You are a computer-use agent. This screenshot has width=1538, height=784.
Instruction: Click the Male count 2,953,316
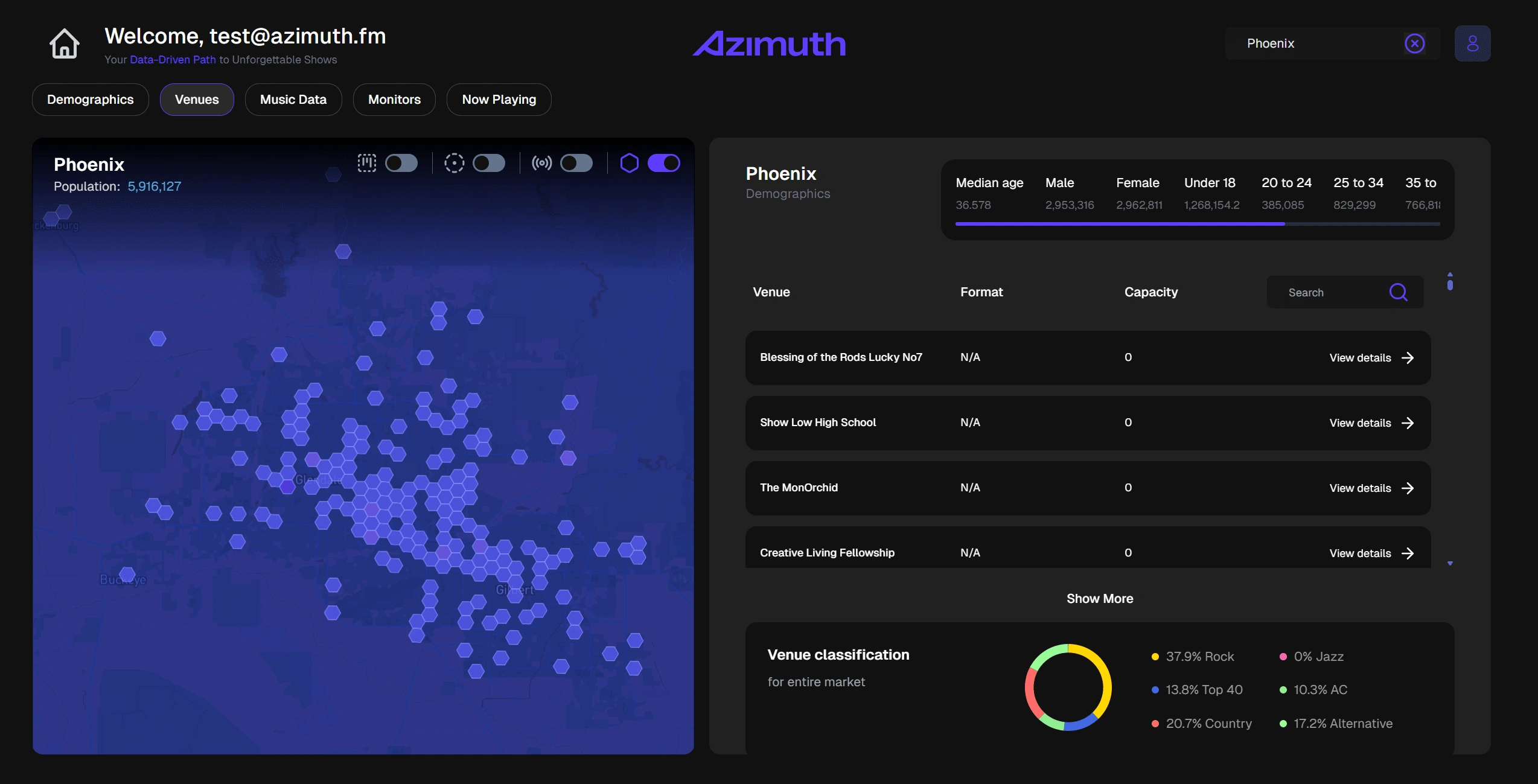click(x=1070, y=205)
